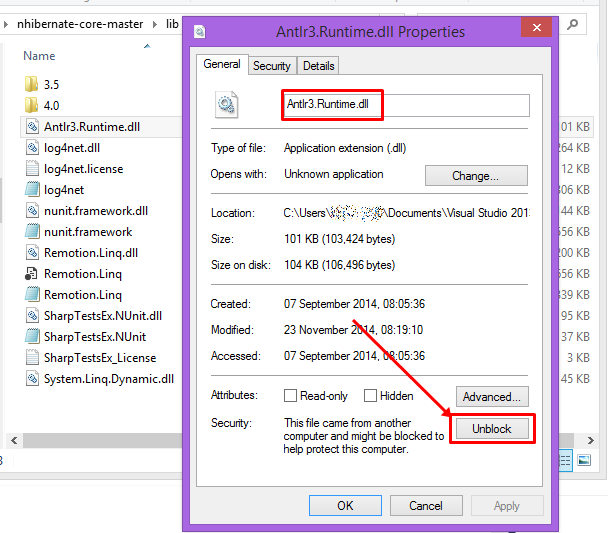Click the SharpTestsEx.NUnit notepad icon
The image size is (608, 533).
point(32,336)
